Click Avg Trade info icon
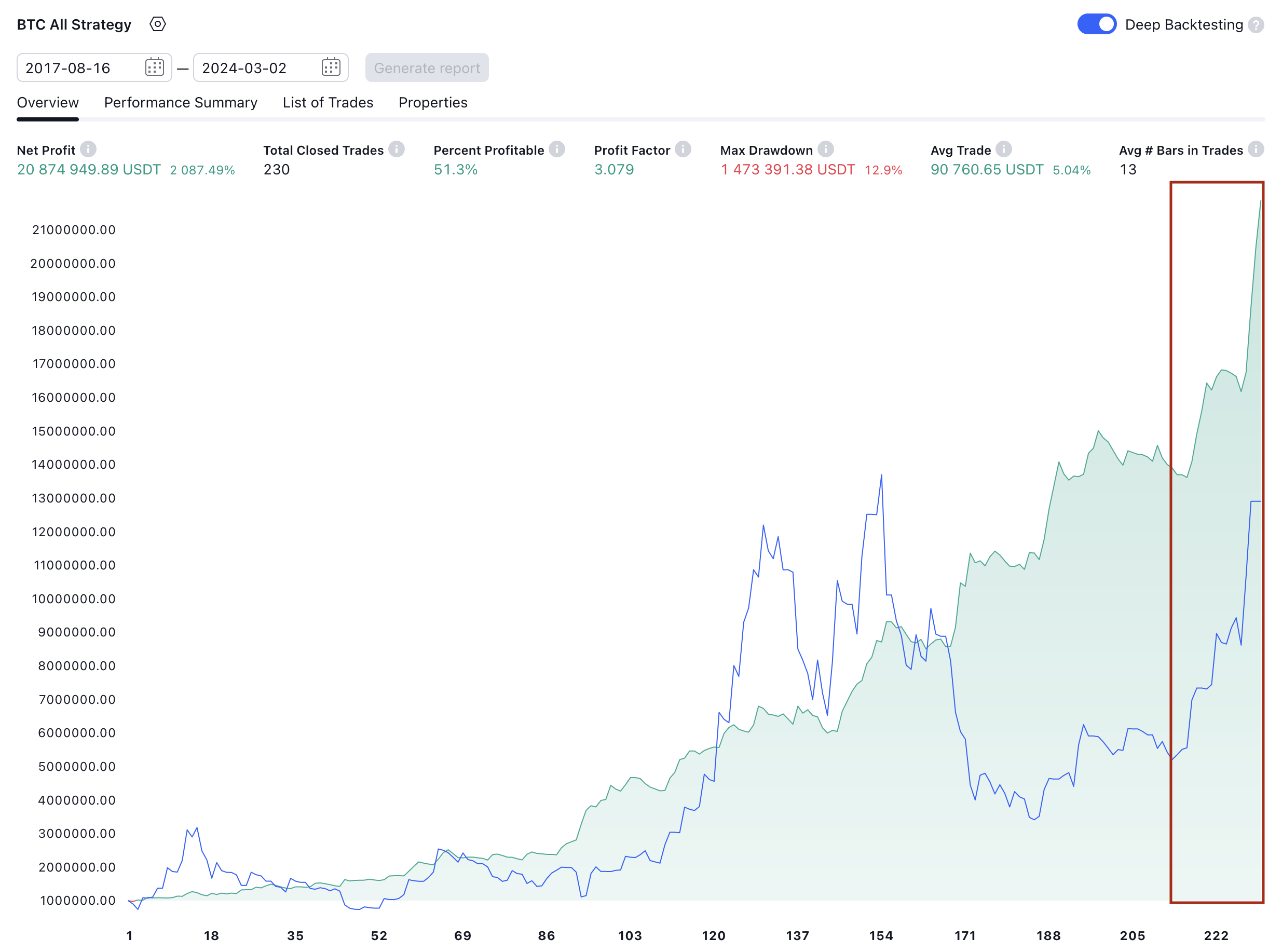Image resolution: width=1282 pixels, height=952 pixels. pyautogui.click(x=1004, y=149)
